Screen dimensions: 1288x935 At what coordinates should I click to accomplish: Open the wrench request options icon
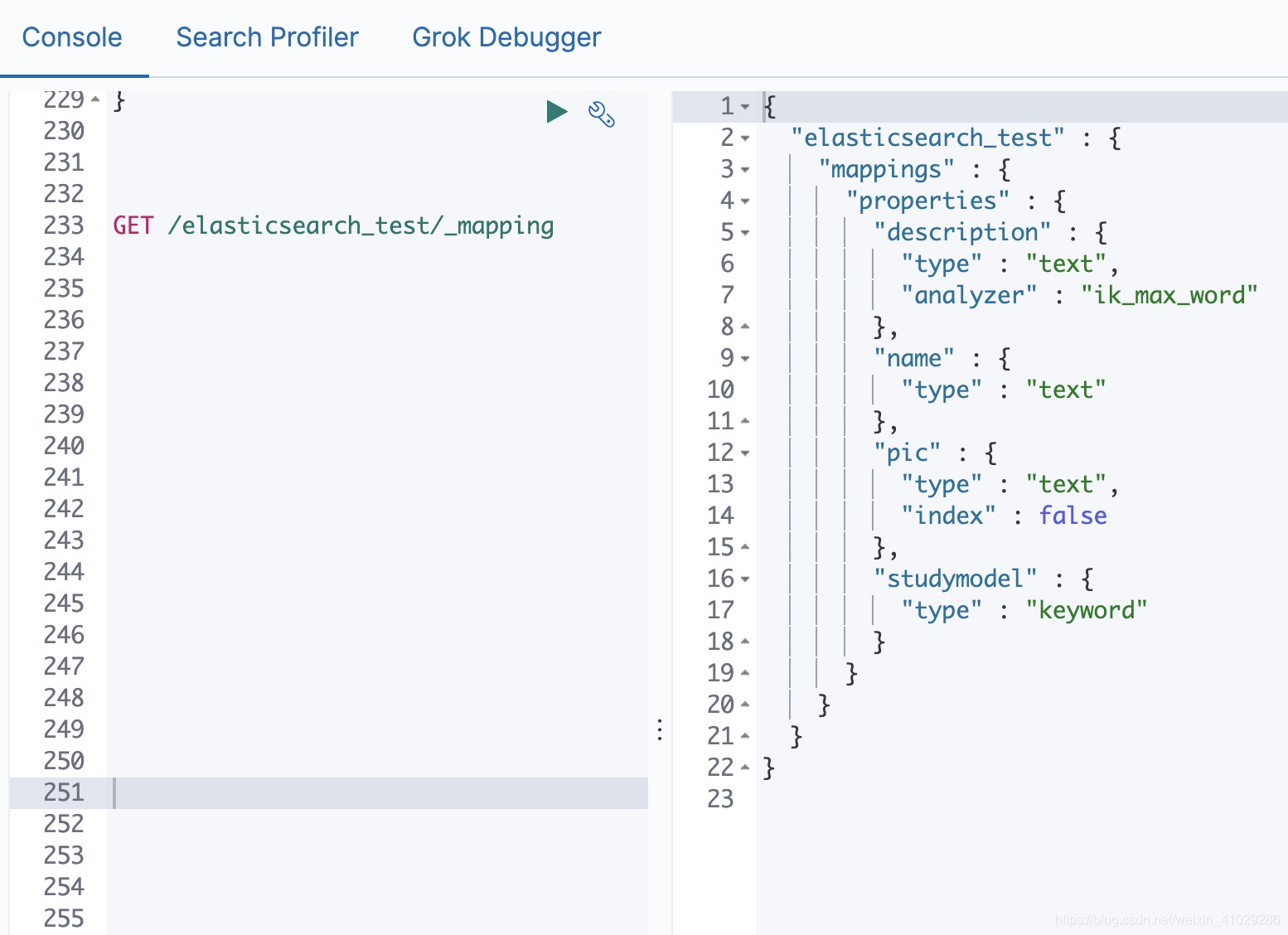[601, 114]
